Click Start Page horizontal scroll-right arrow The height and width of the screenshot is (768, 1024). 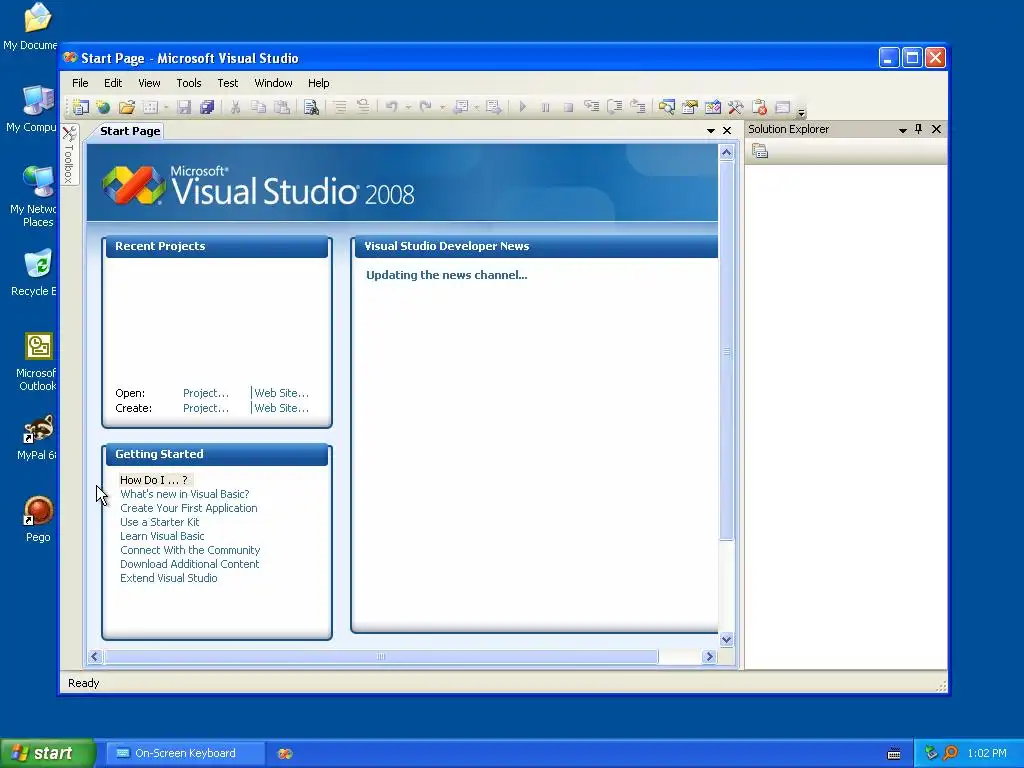(x=709, y=657)
